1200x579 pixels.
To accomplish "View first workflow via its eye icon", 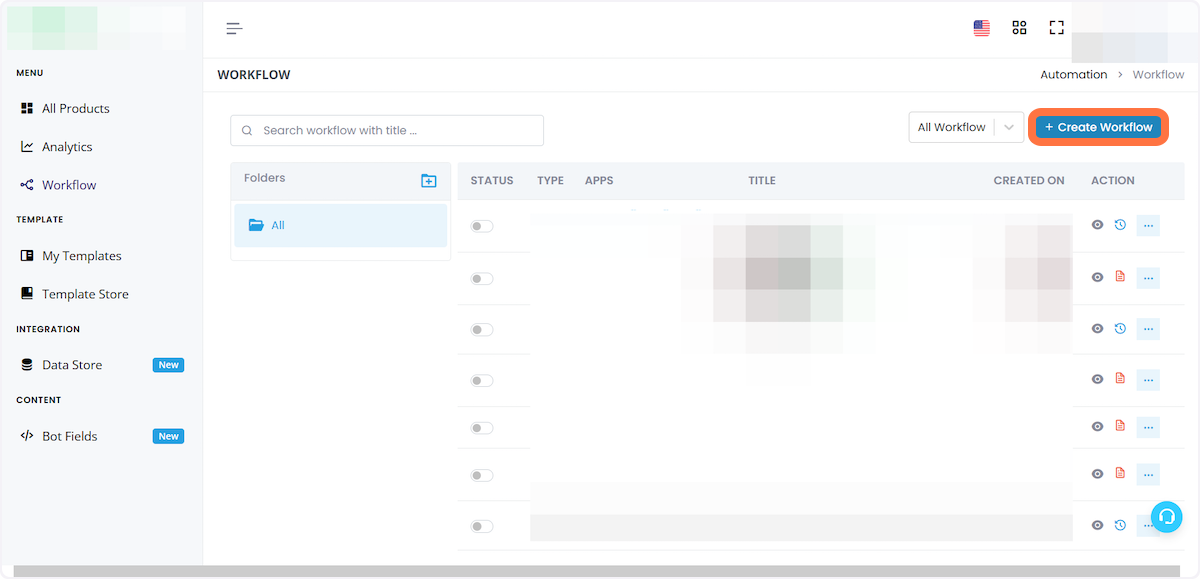I will [x=1097, y=225].
